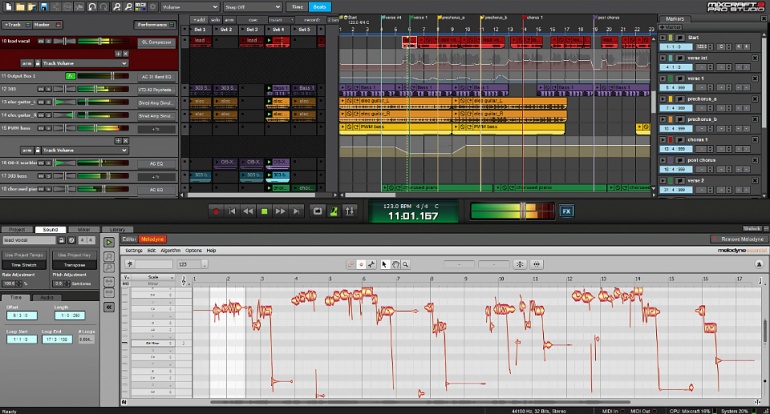Switch the timeline to Beats mode
Screen dimensions: 770x414
[x=322, y=7]
